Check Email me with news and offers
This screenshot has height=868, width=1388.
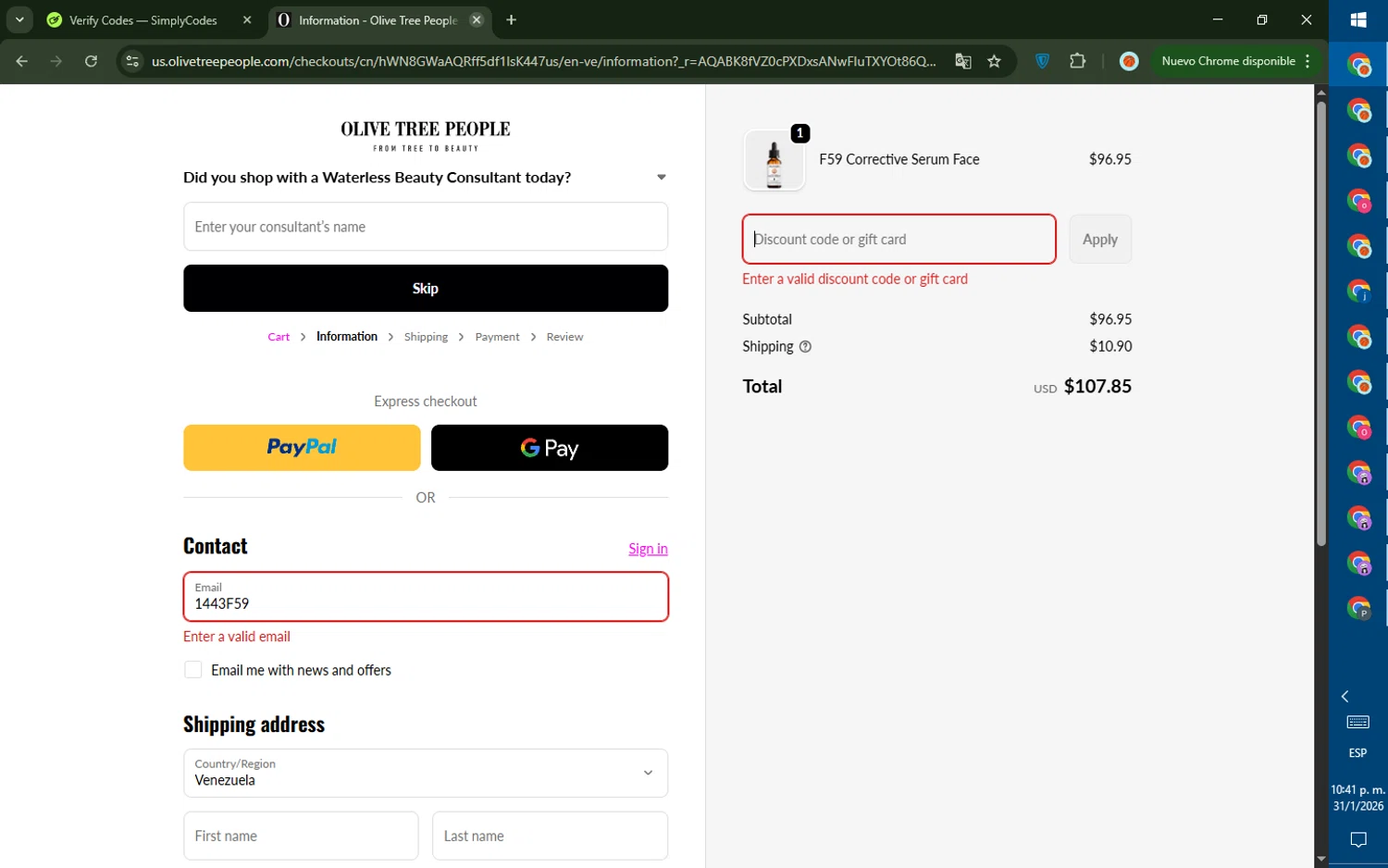click(x=193, y=670)
